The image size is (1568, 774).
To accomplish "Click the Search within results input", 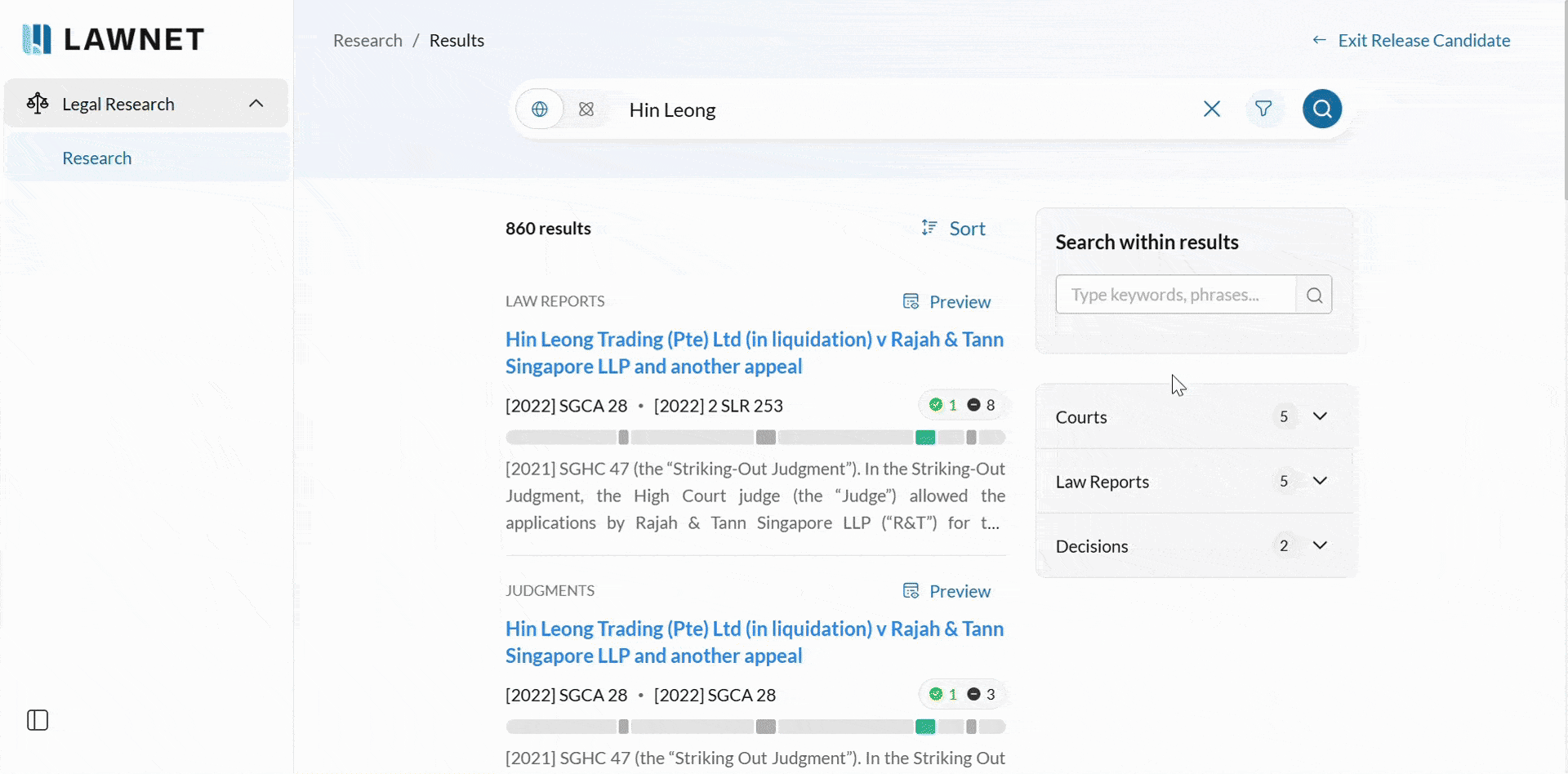I will (x=1176, y=295).
